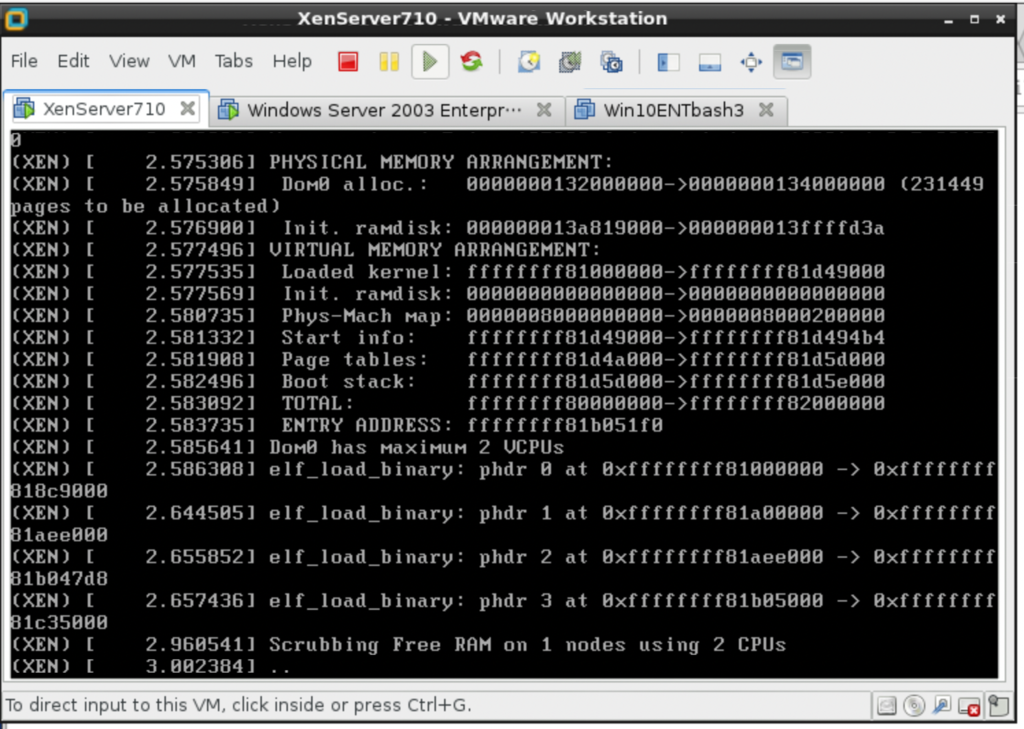This screenshot has width=1024, height=729.
Task: Switch to the XenServer710 tab
Action: click(x=104, y=109)
